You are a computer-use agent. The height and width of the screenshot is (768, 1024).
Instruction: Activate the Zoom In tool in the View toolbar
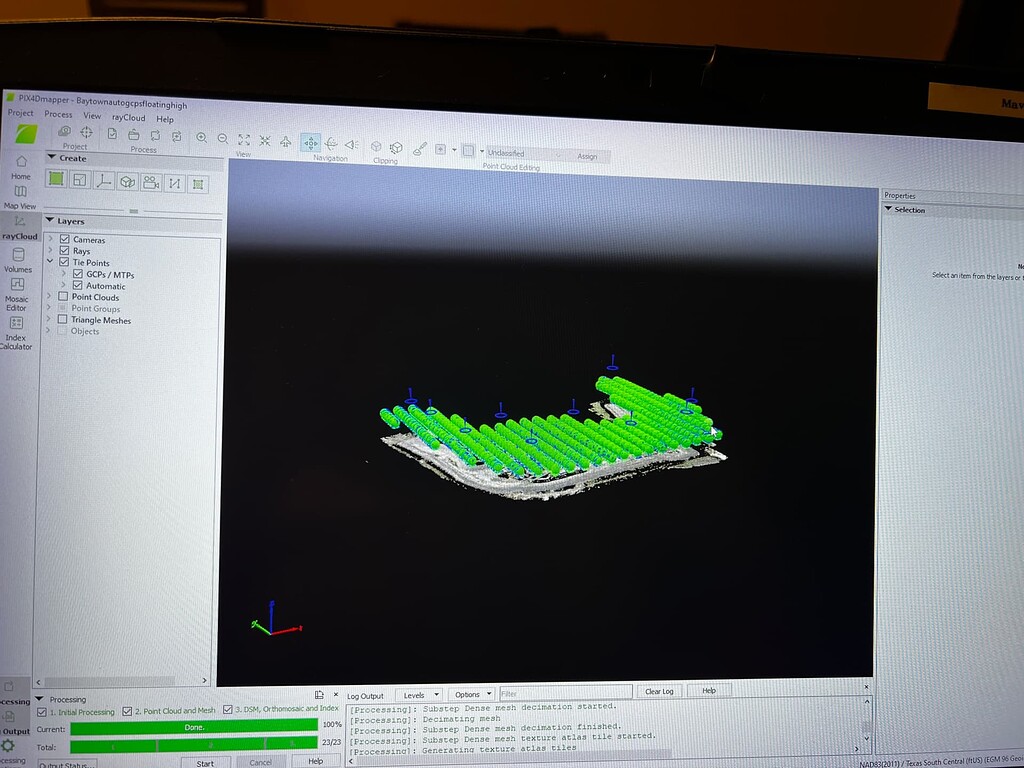click(x=200, y=138)
